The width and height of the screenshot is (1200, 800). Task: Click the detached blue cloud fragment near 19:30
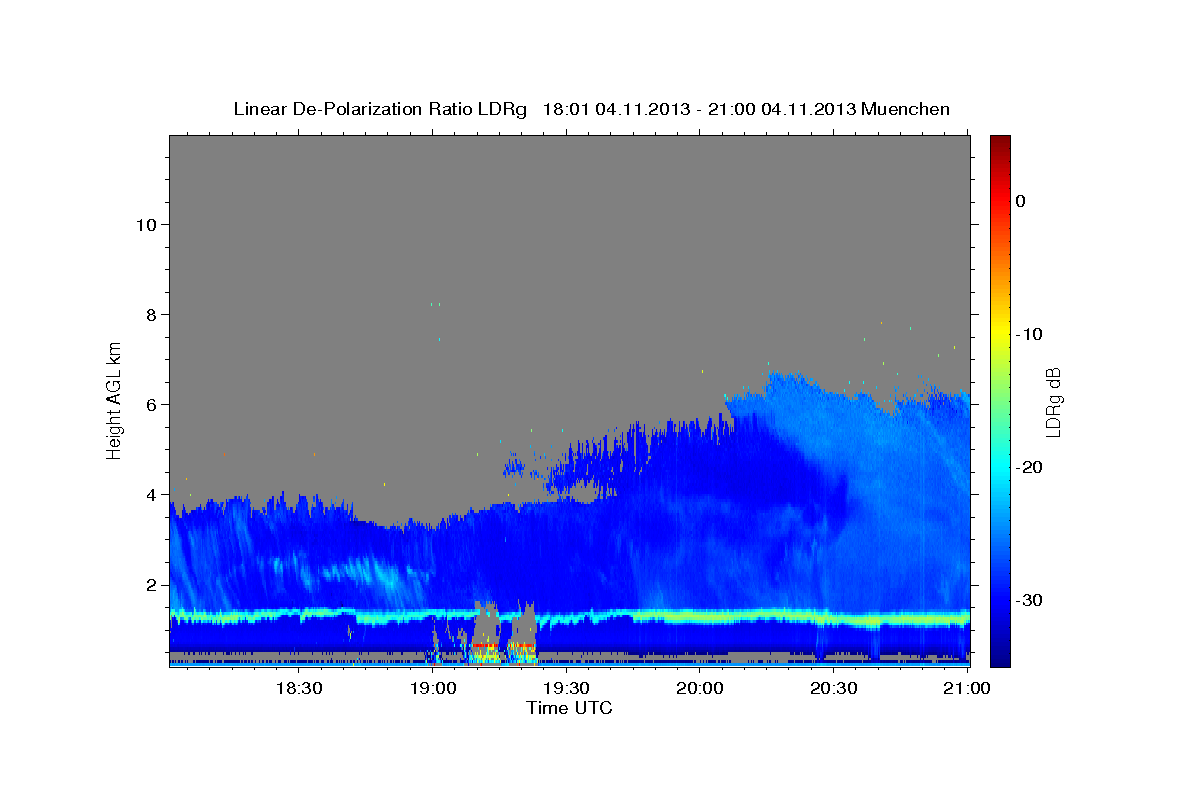514,466
